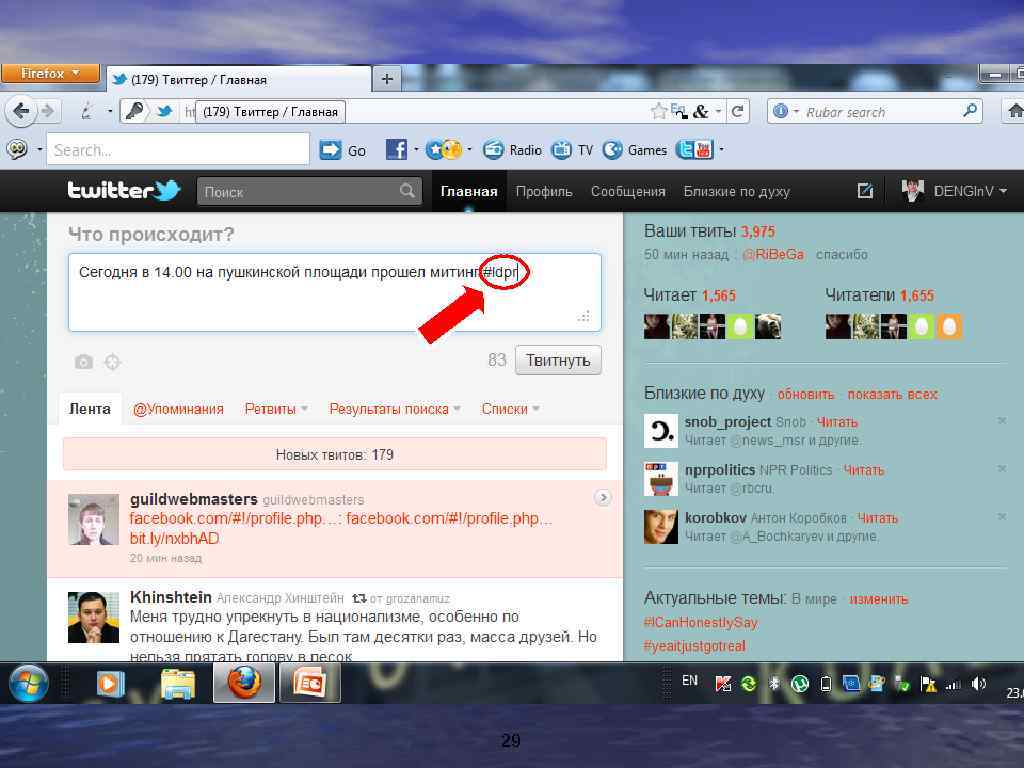1024x768 pixels.
Task: Click the Facebook toolbar icon
Action: [x=396, y=150]
